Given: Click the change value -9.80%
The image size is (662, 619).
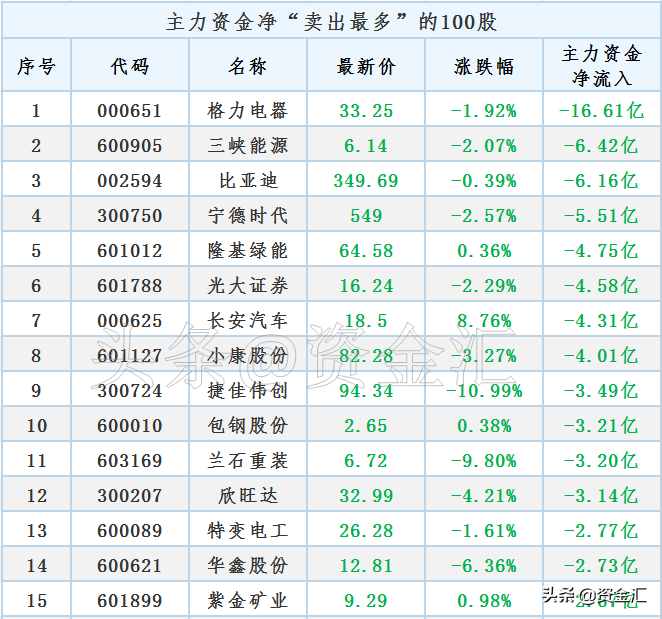Looking at the screenshot, I should click(484, 462).
